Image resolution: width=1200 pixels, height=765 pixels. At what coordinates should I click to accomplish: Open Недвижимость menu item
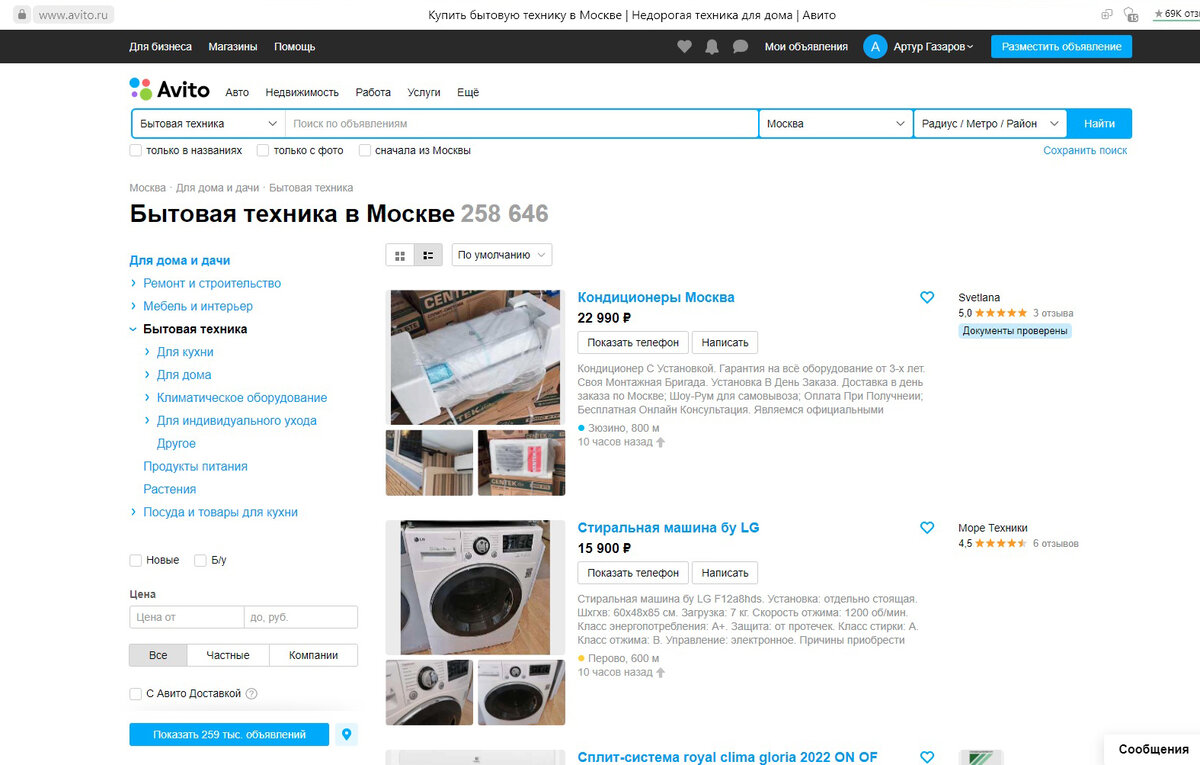[302, 92]
